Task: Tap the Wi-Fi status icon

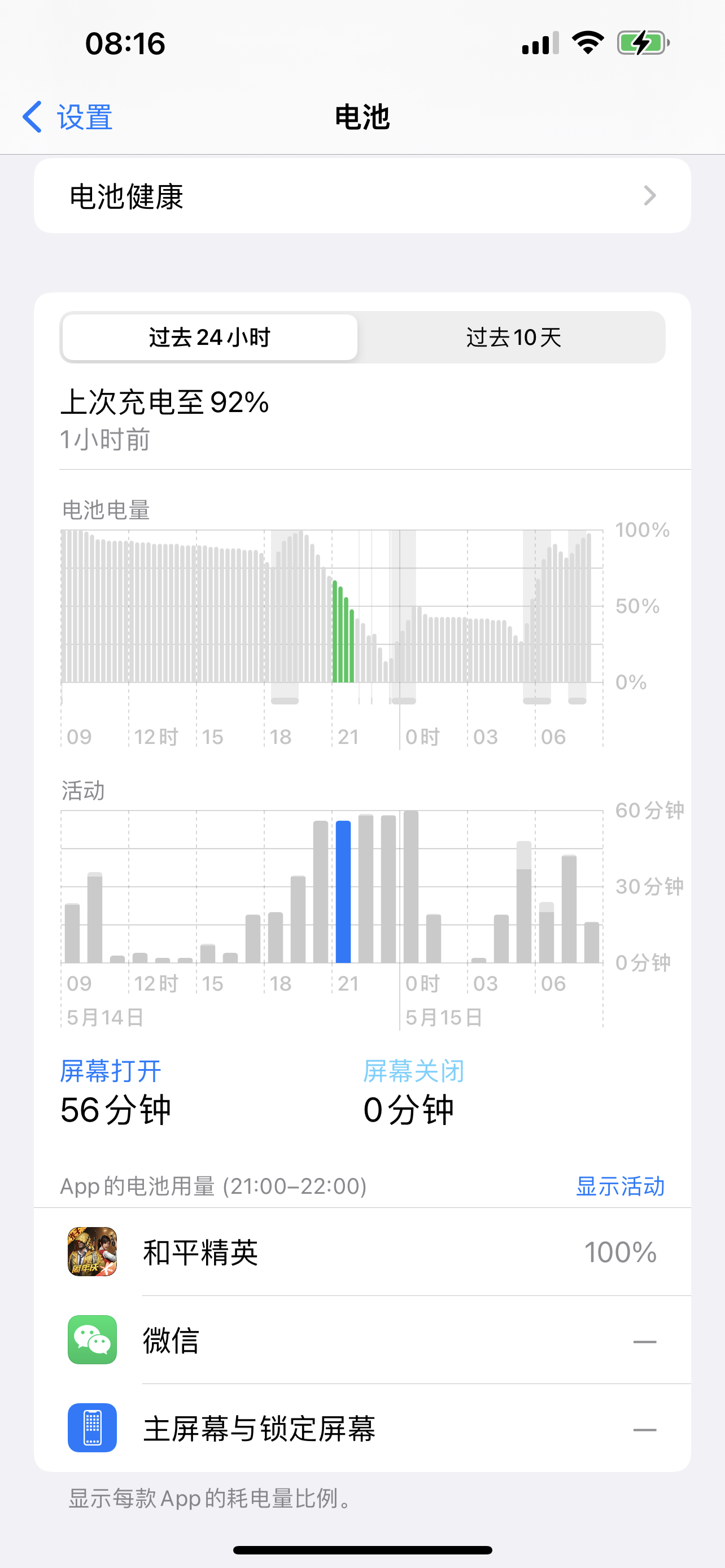Action: pos(587,43)
